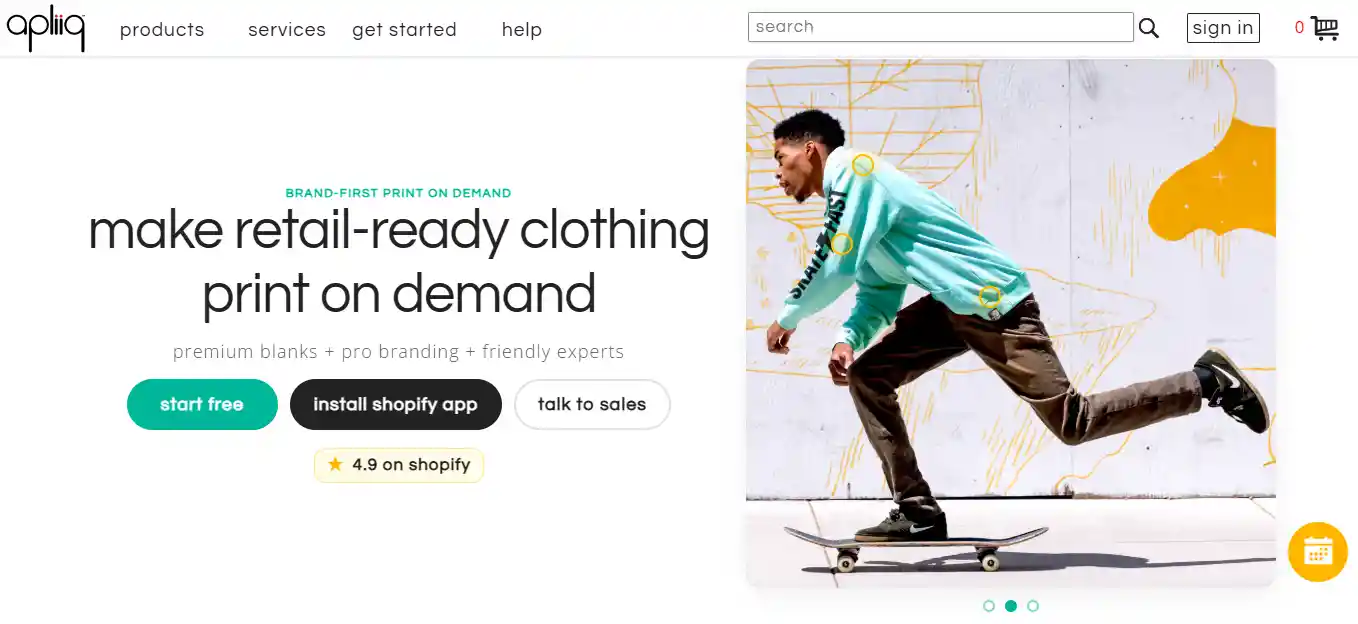Image resolution: width=1358 pixels, height=624 pixels.
Task: Click the currently active carousel dot
Action: 1011,605
